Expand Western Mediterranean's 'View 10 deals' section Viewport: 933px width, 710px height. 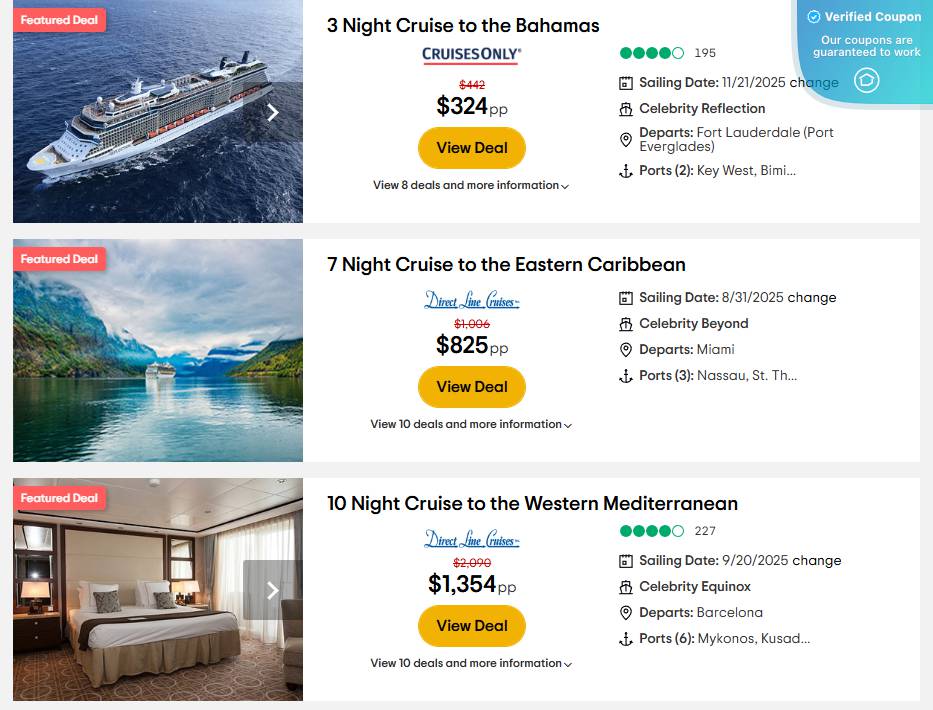point(470,663)
